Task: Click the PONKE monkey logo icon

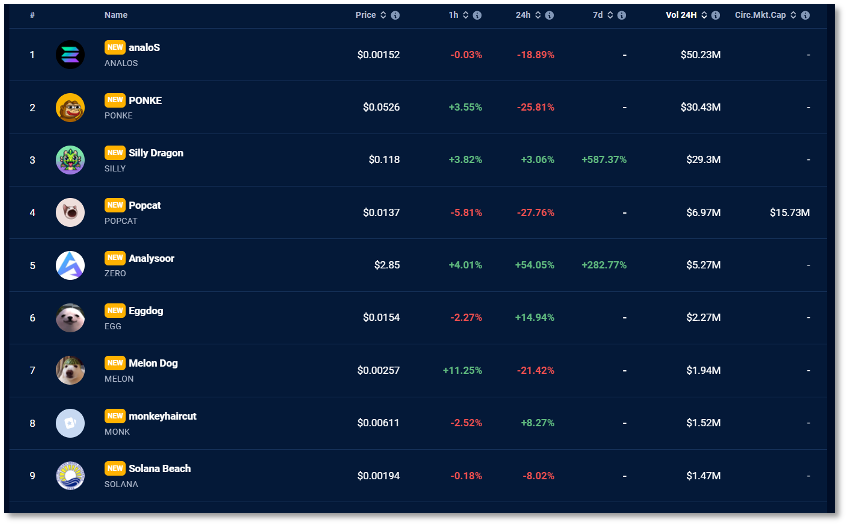Action: click(x=70, y=107)
